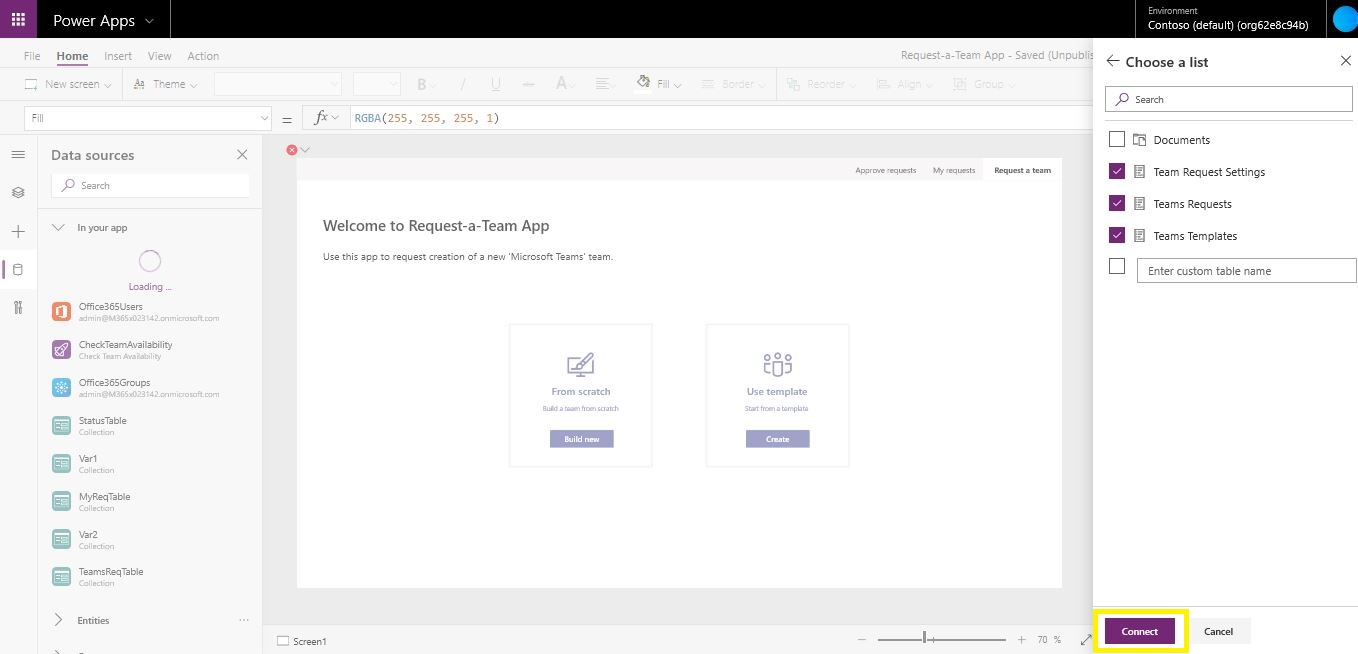Viewport: 1358px width, 654px height.
Task: Click the Var2 collection icon
Action: click(61, 539)
